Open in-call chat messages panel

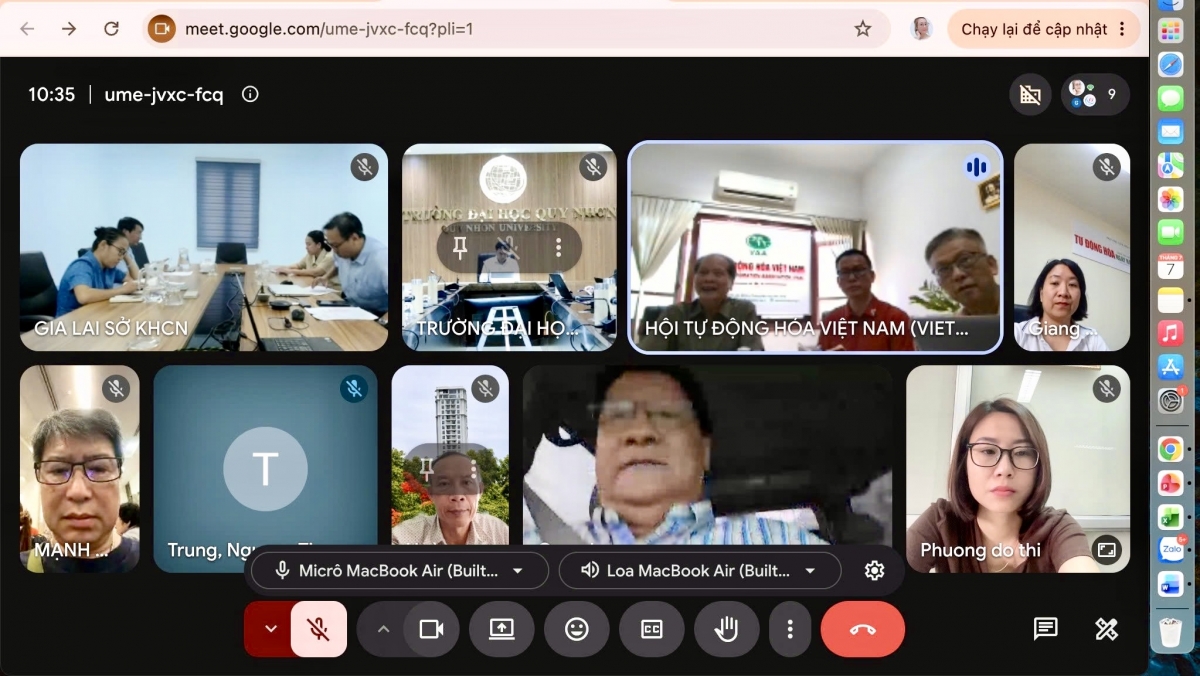pos(1045,629)
